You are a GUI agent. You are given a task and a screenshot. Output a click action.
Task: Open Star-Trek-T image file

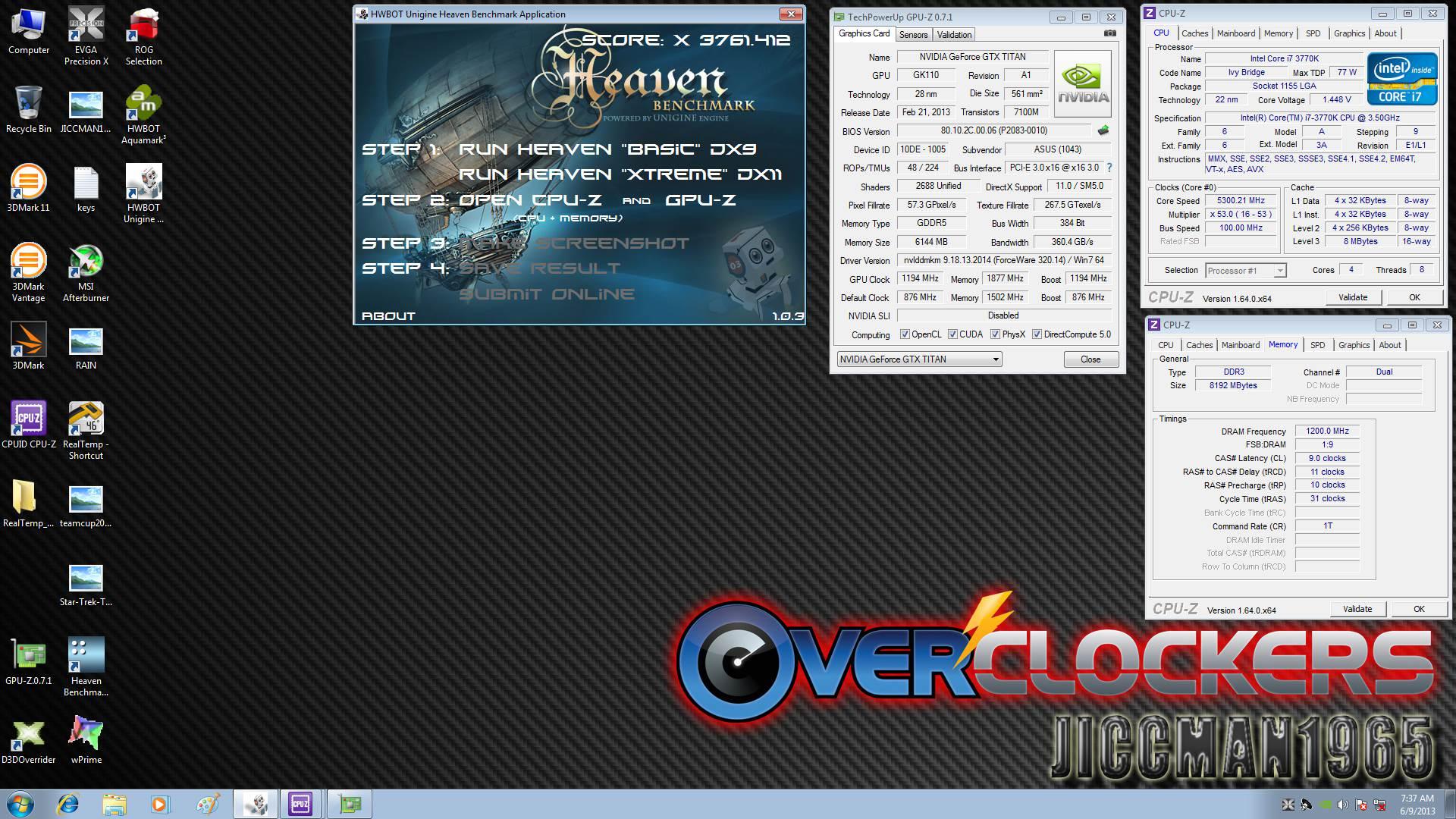(x=86, y=585)
